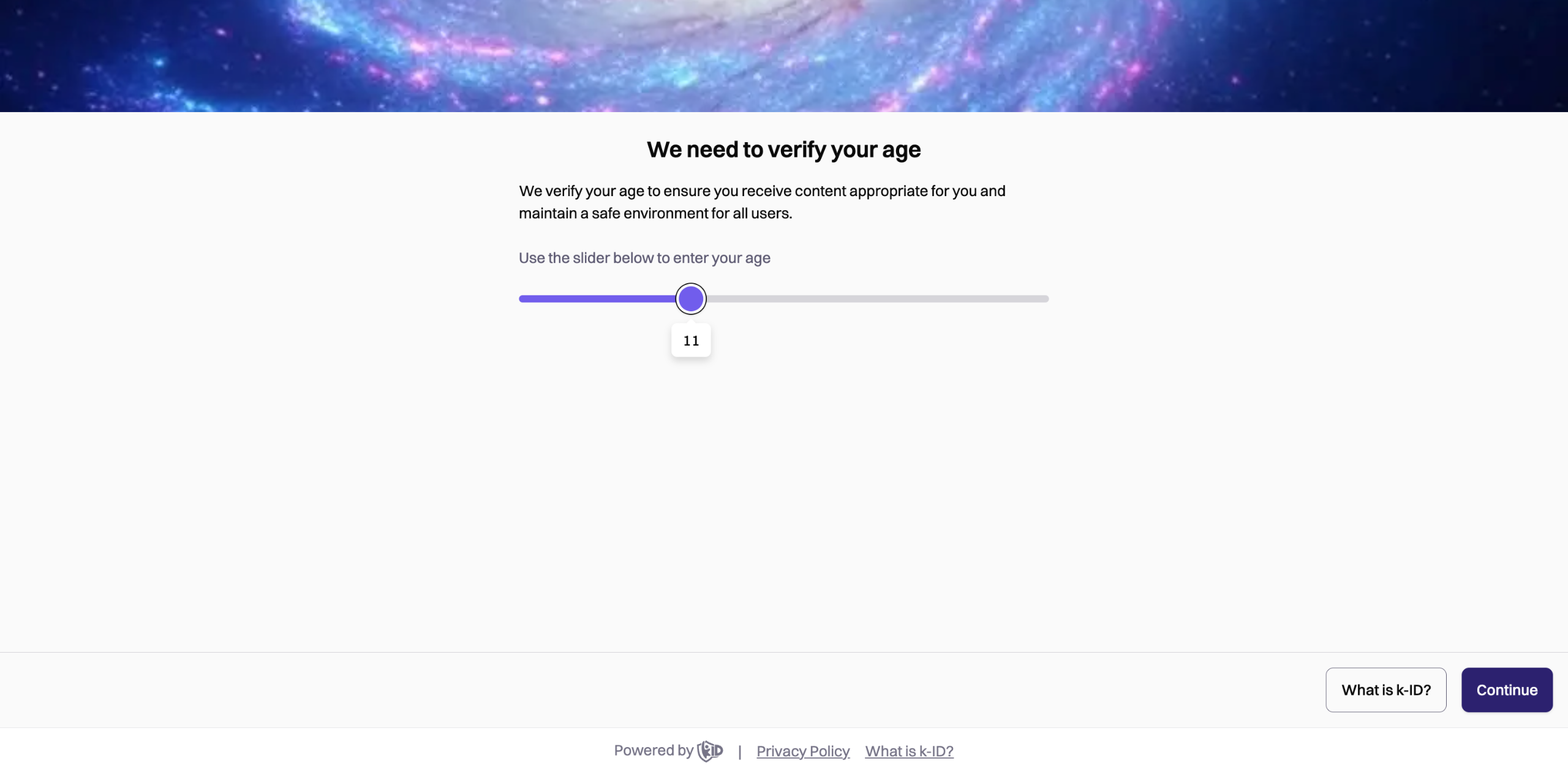
Task: Click the age value bubble showing 11
Action: tap(691, 341)
